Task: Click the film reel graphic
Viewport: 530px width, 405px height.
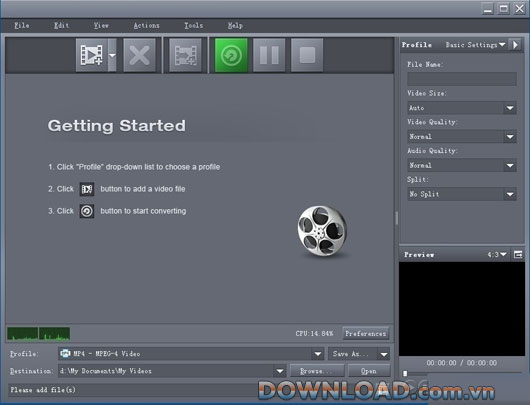Action: pos(322,231)
